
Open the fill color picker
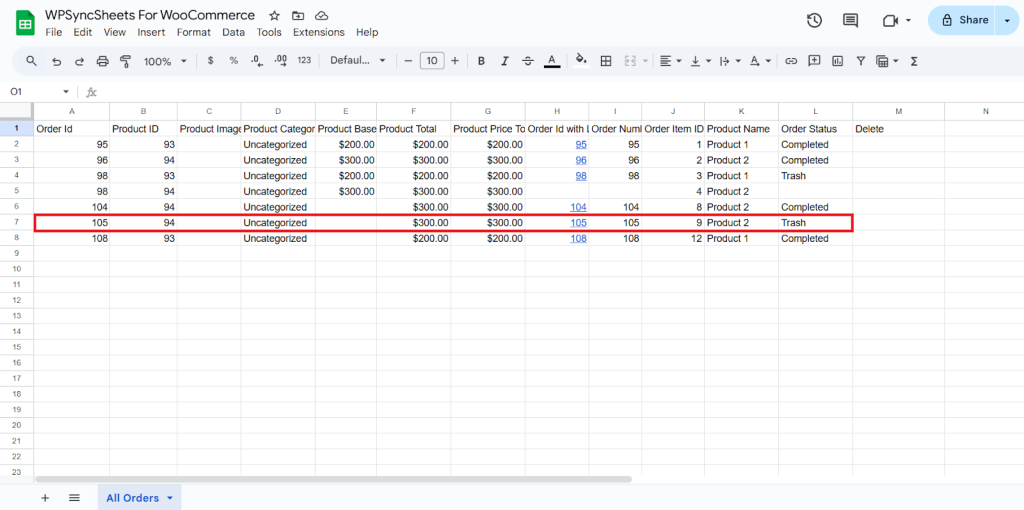(581, 61)
